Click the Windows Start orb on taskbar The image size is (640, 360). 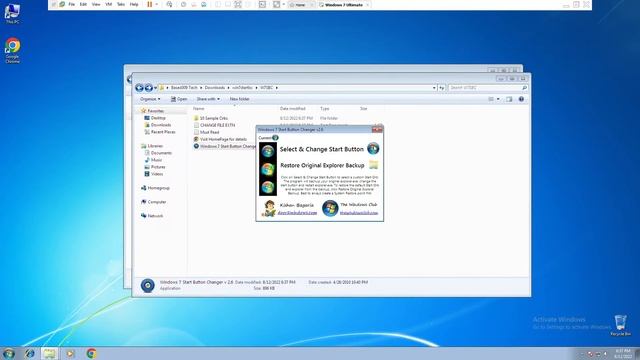[x=9, y=353]
